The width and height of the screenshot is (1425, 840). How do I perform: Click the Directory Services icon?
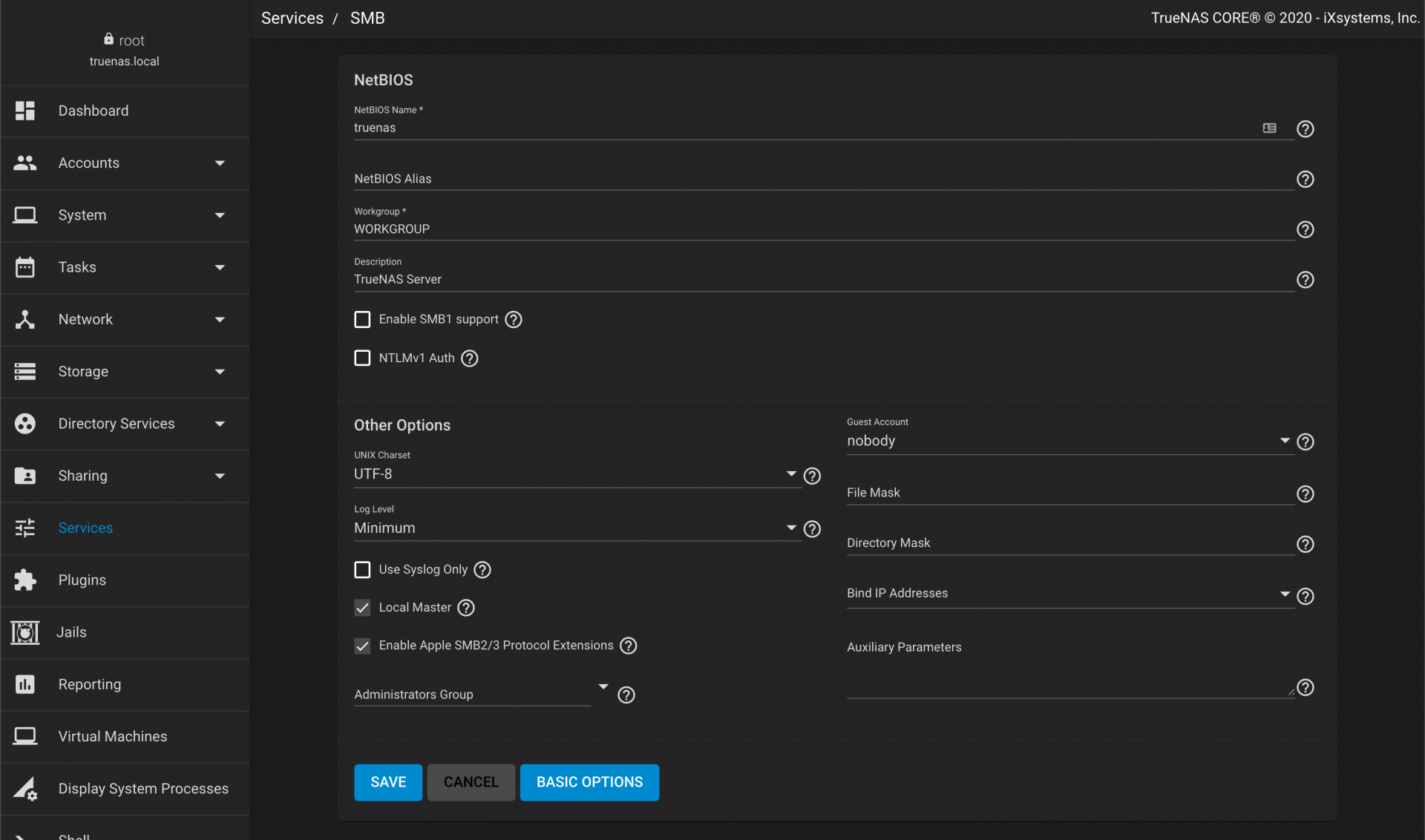[25, 424]
